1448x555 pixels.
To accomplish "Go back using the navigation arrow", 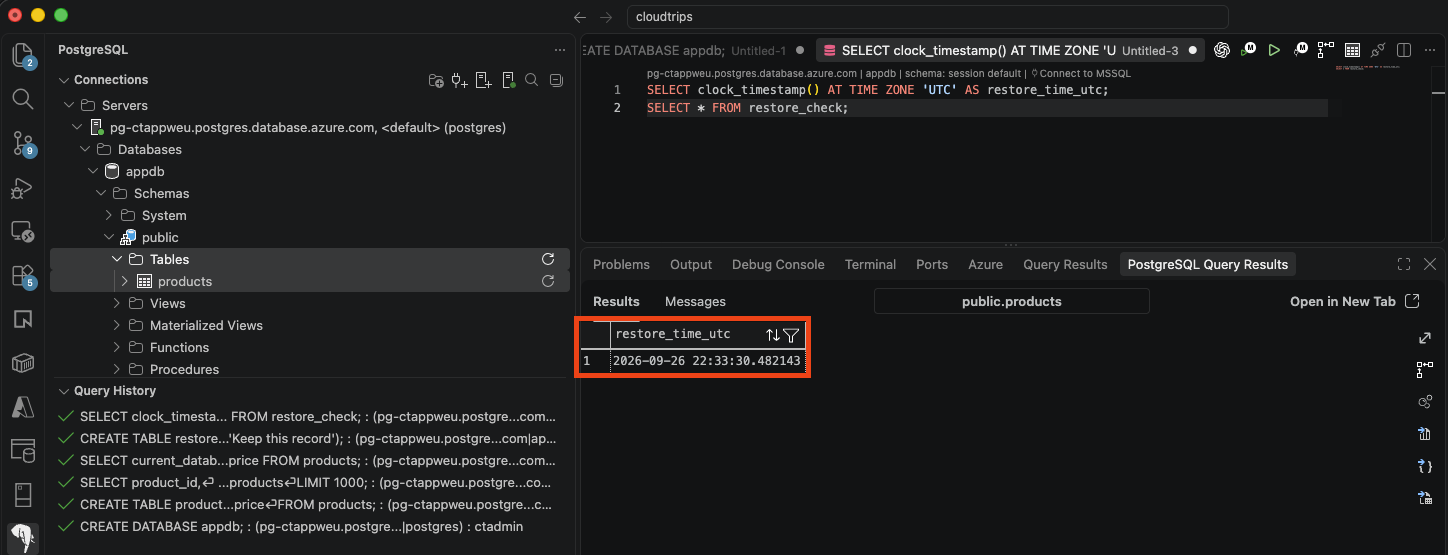I will pyautogui.click(x=580, y=17).
